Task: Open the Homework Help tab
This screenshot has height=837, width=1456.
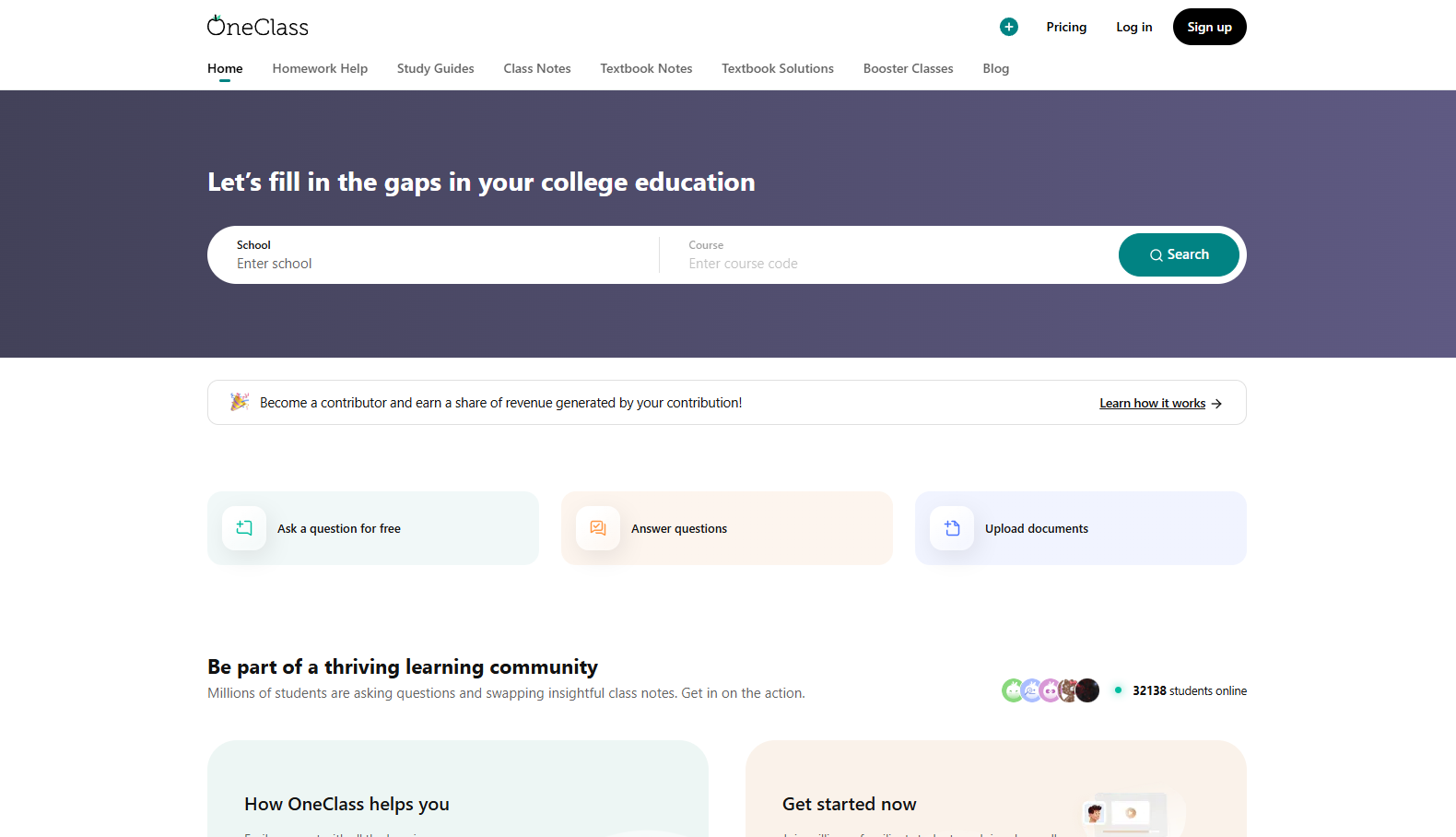Action: click(320, 68)
